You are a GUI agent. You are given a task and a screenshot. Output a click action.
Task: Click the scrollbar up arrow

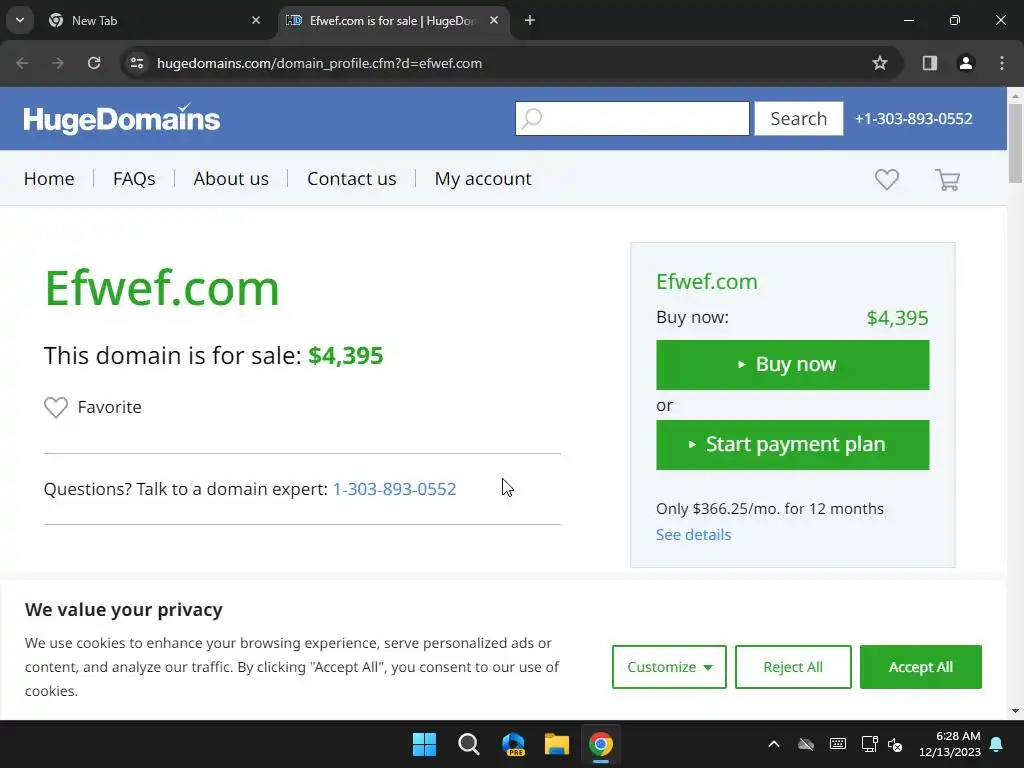(x=1015, y=95)
